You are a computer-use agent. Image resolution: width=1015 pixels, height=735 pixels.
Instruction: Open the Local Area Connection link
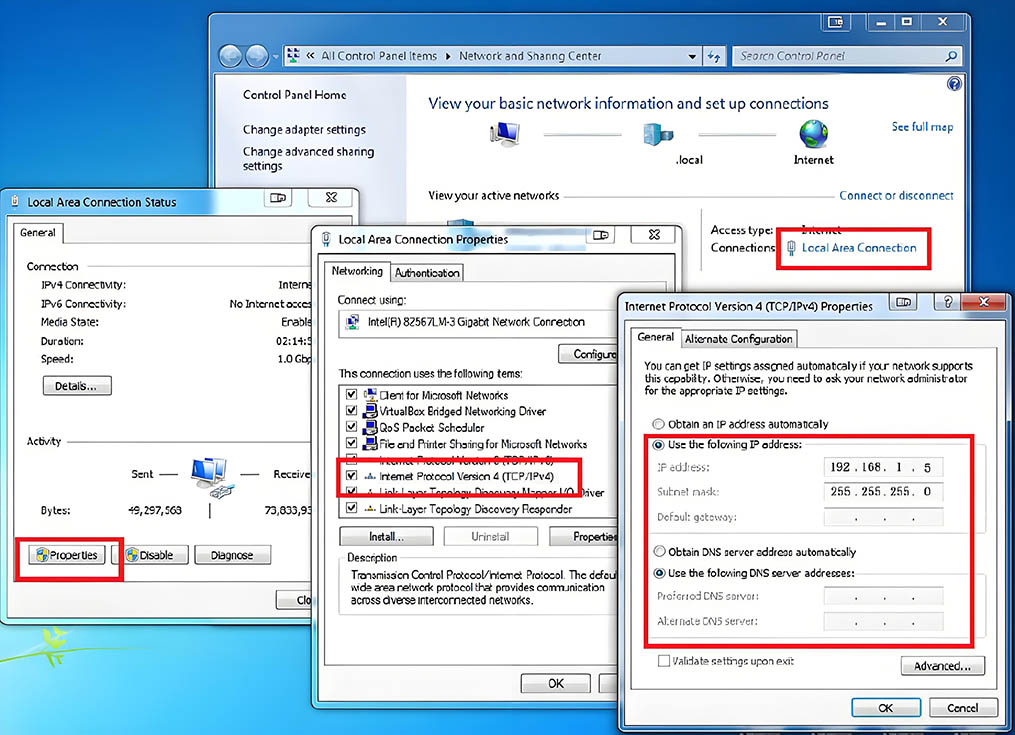pyautogui.click(x=858, y=247)
